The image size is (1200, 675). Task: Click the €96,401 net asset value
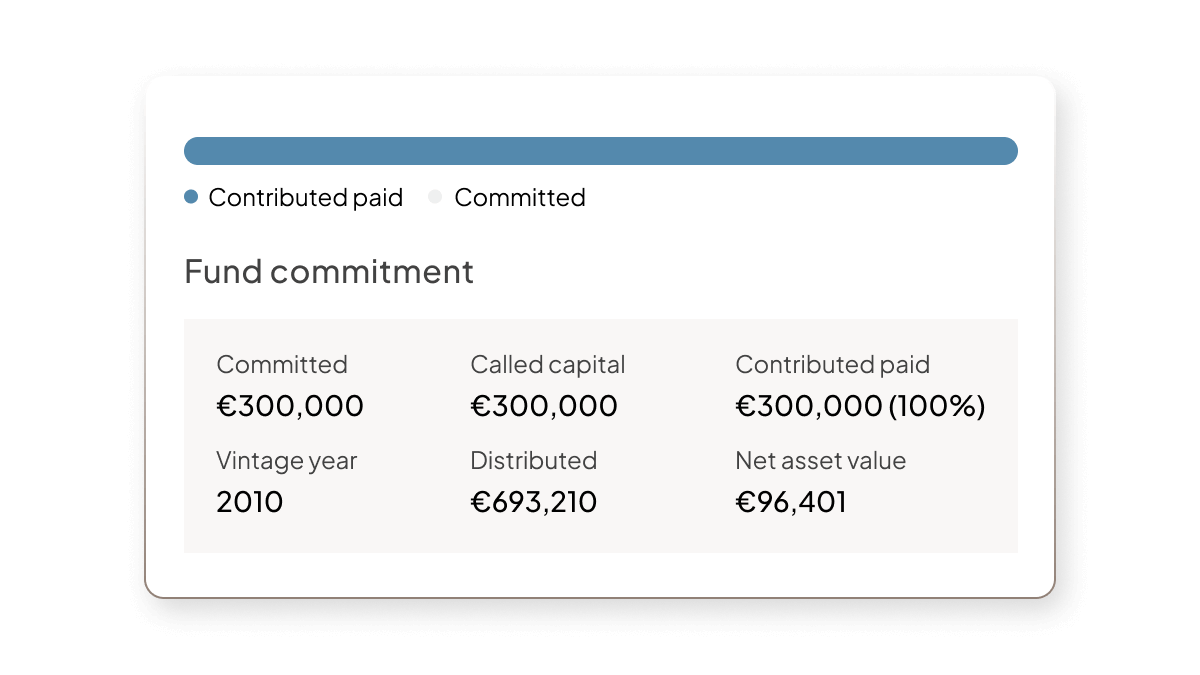791,501
